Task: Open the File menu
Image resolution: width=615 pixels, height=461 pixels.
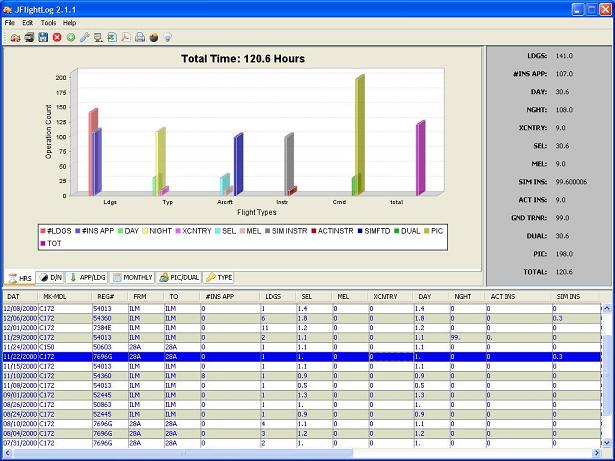Action: tap(10, 22)
